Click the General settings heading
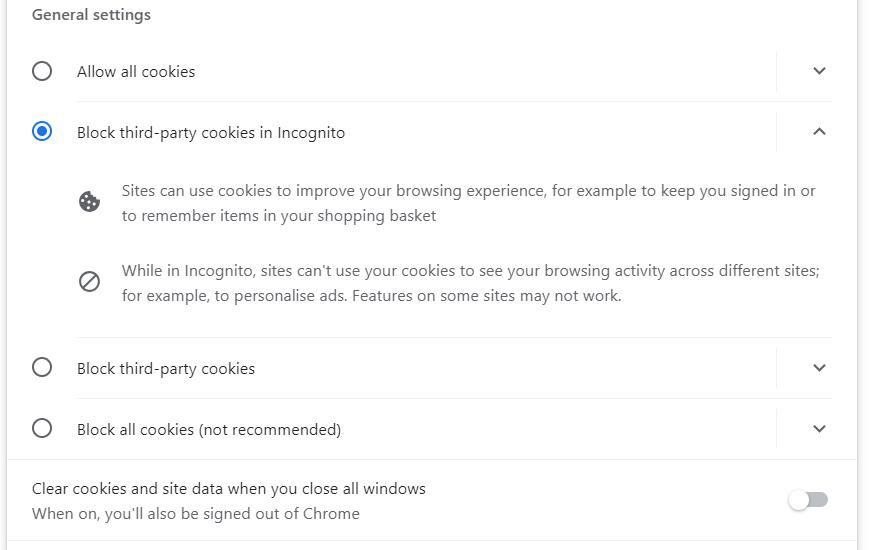This screenshot has height=550, width=869. coord(91,15)
